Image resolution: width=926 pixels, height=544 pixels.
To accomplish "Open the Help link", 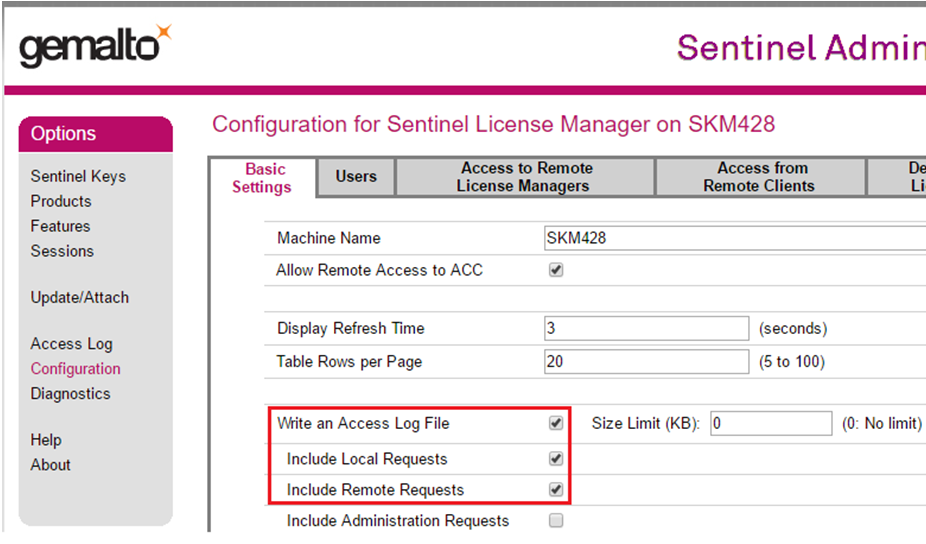I will coord(46,439).
